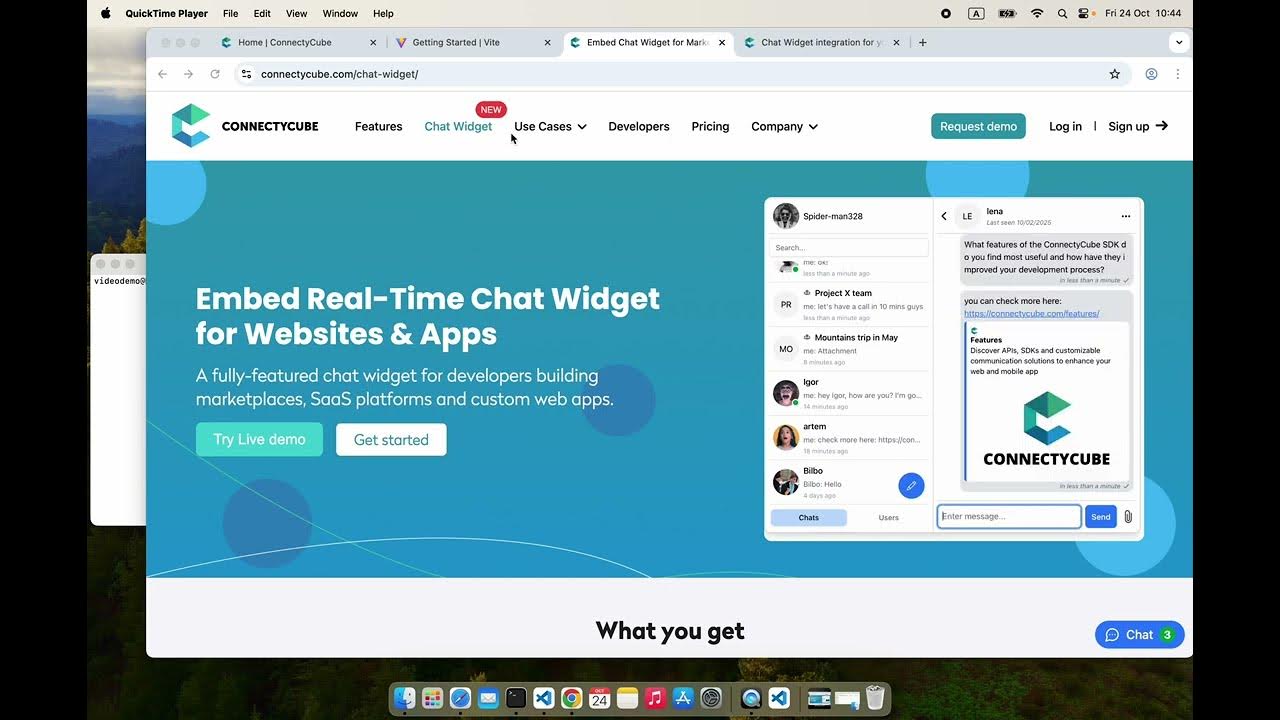Switch to the Users tab in the chat widget
1280x720 pixels.
[x=888, y=517]
